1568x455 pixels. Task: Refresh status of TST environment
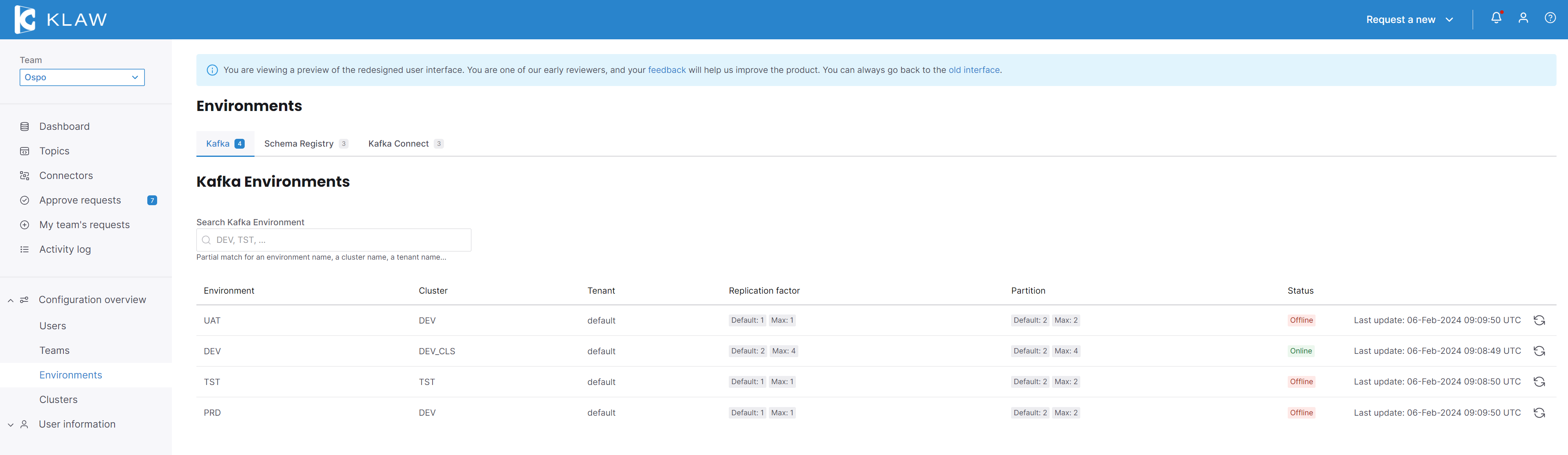click(1539, 382)
